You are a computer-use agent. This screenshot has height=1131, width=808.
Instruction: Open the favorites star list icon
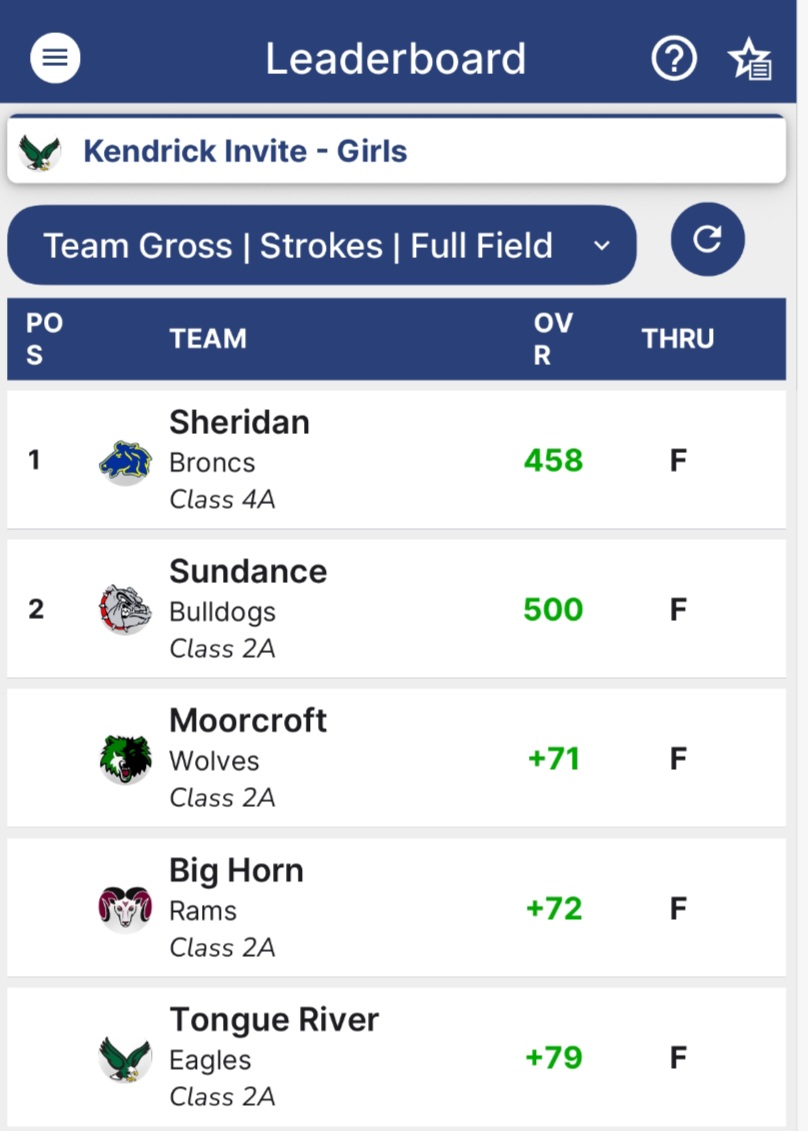750,58
